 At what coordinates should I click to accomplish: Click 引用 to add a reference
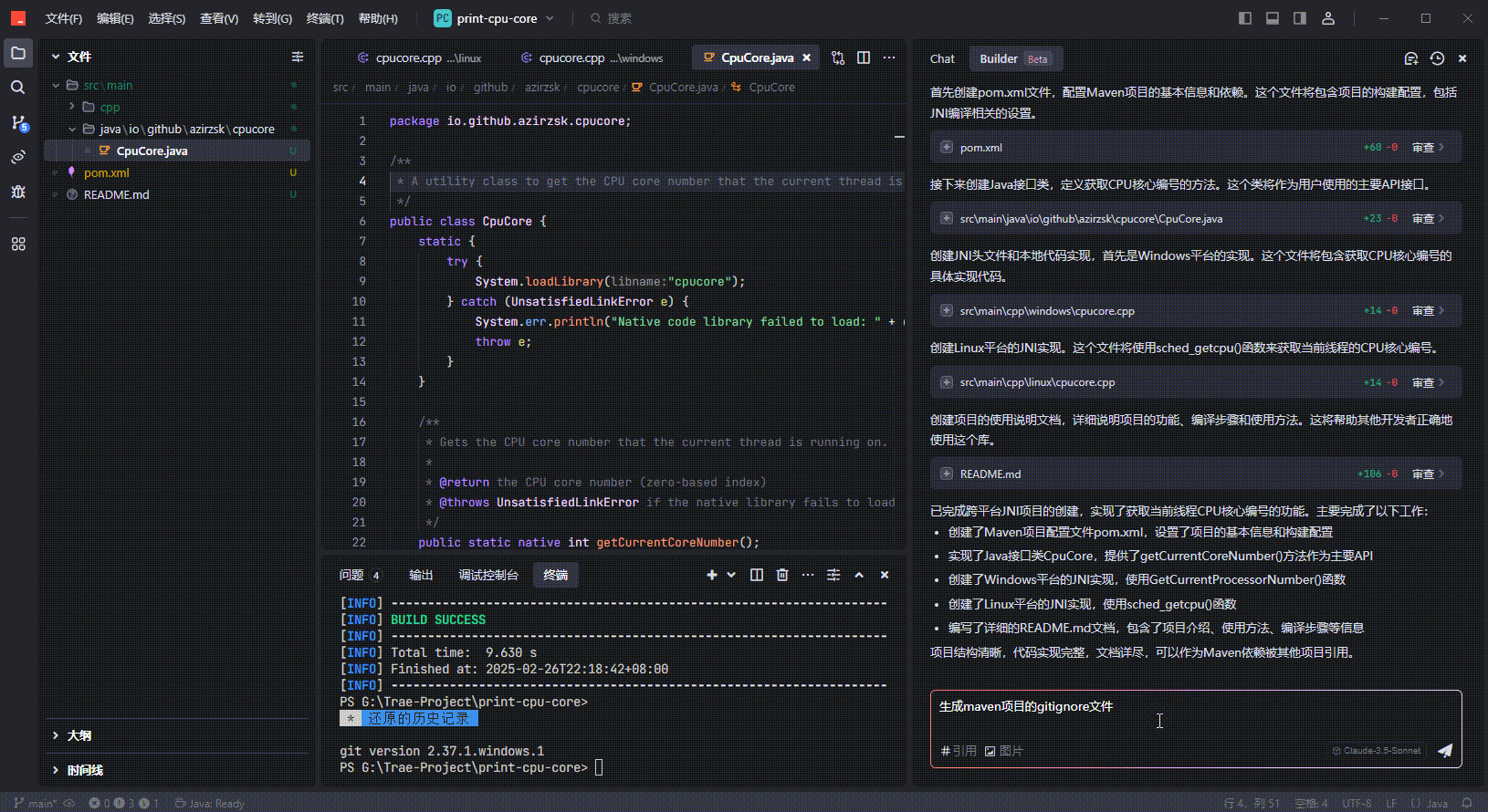tap(959, 751)
